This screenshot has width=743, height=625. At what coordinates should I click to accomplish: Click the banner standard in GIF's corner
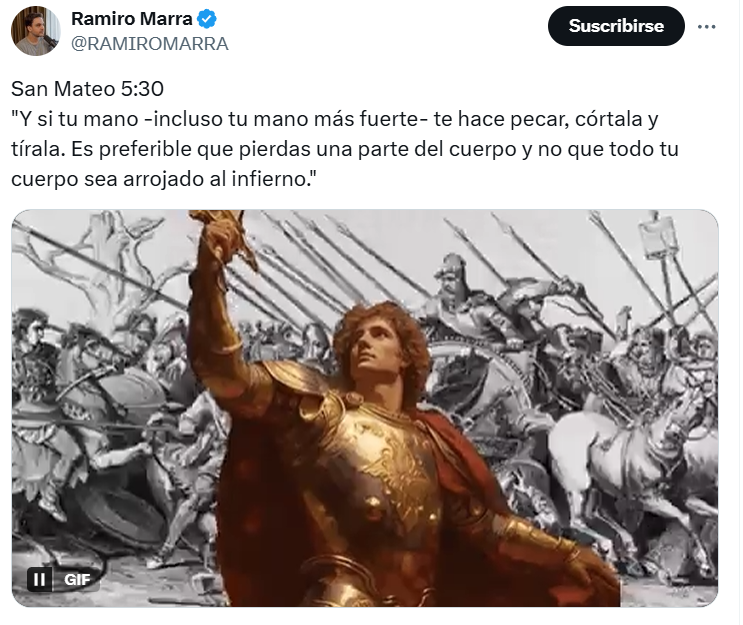coord(658,237)
